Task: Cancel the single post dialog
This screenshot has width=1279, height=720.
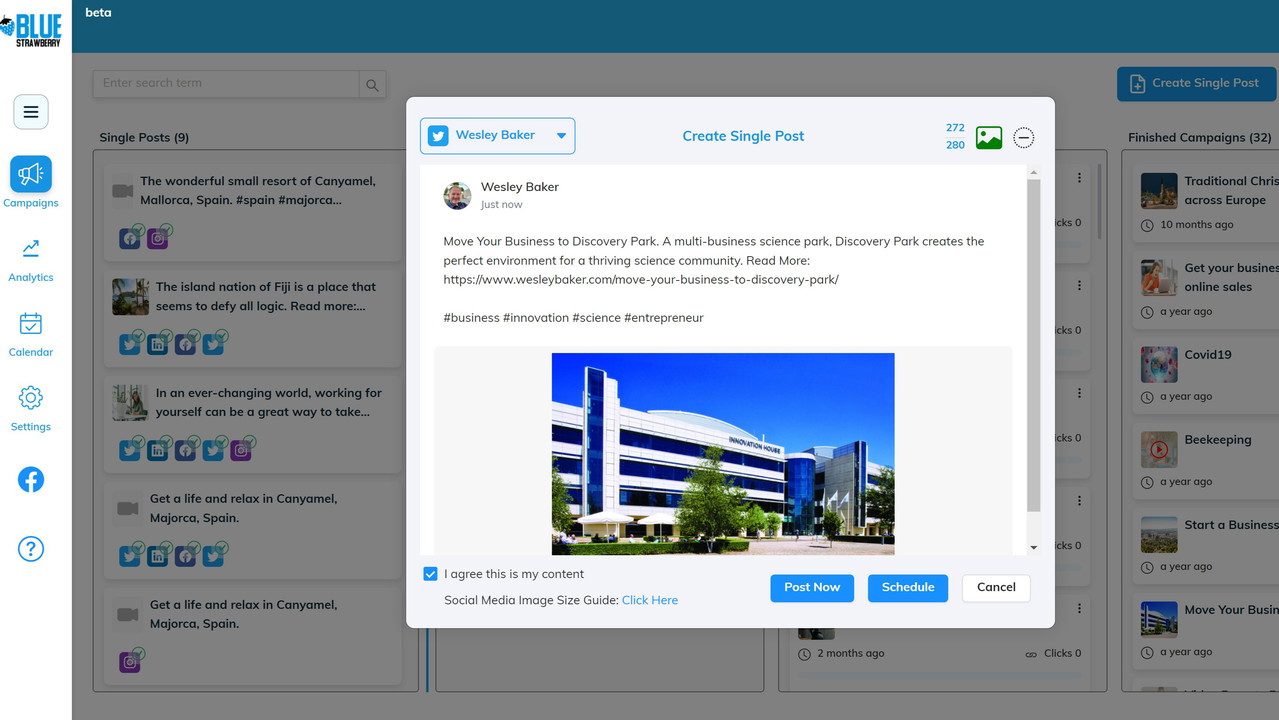Action: [995, 588]
